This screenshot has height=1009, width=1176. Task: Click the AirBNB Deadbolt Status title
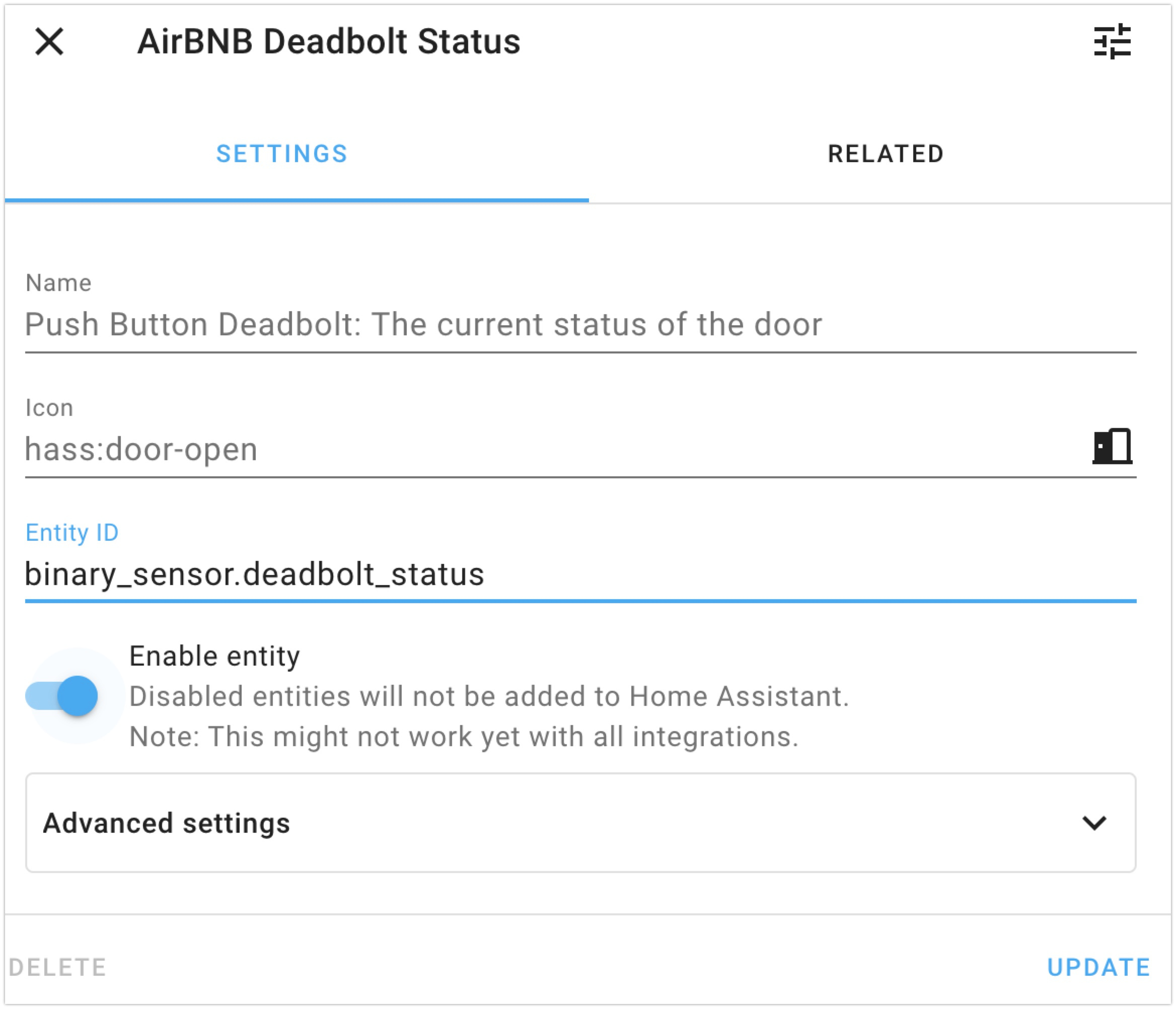[329, 41]
